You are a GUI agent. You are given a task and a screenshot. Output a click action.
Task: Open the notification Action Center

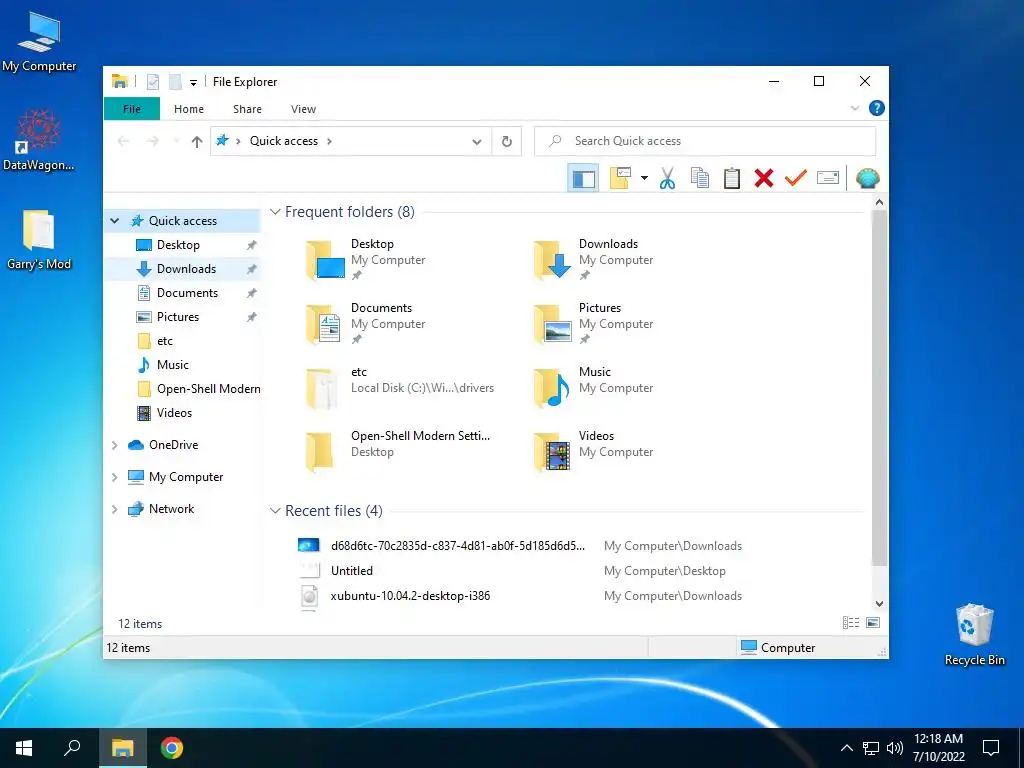991,748
